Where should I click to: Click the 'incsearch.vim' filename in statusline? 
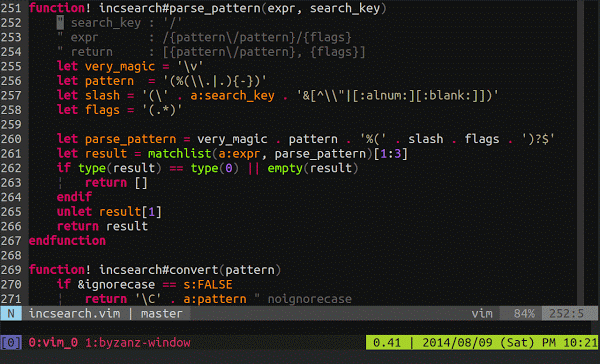[x=74, y=313]
